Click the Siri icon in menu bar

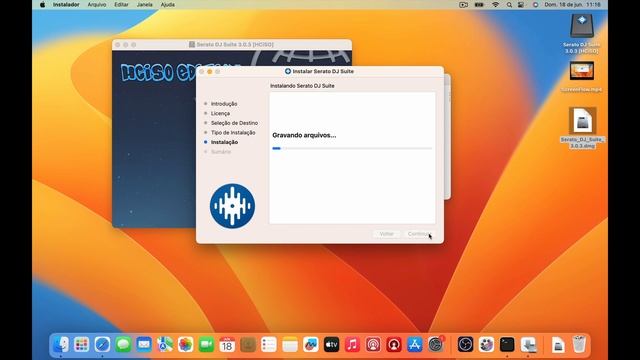click(535, 5)
